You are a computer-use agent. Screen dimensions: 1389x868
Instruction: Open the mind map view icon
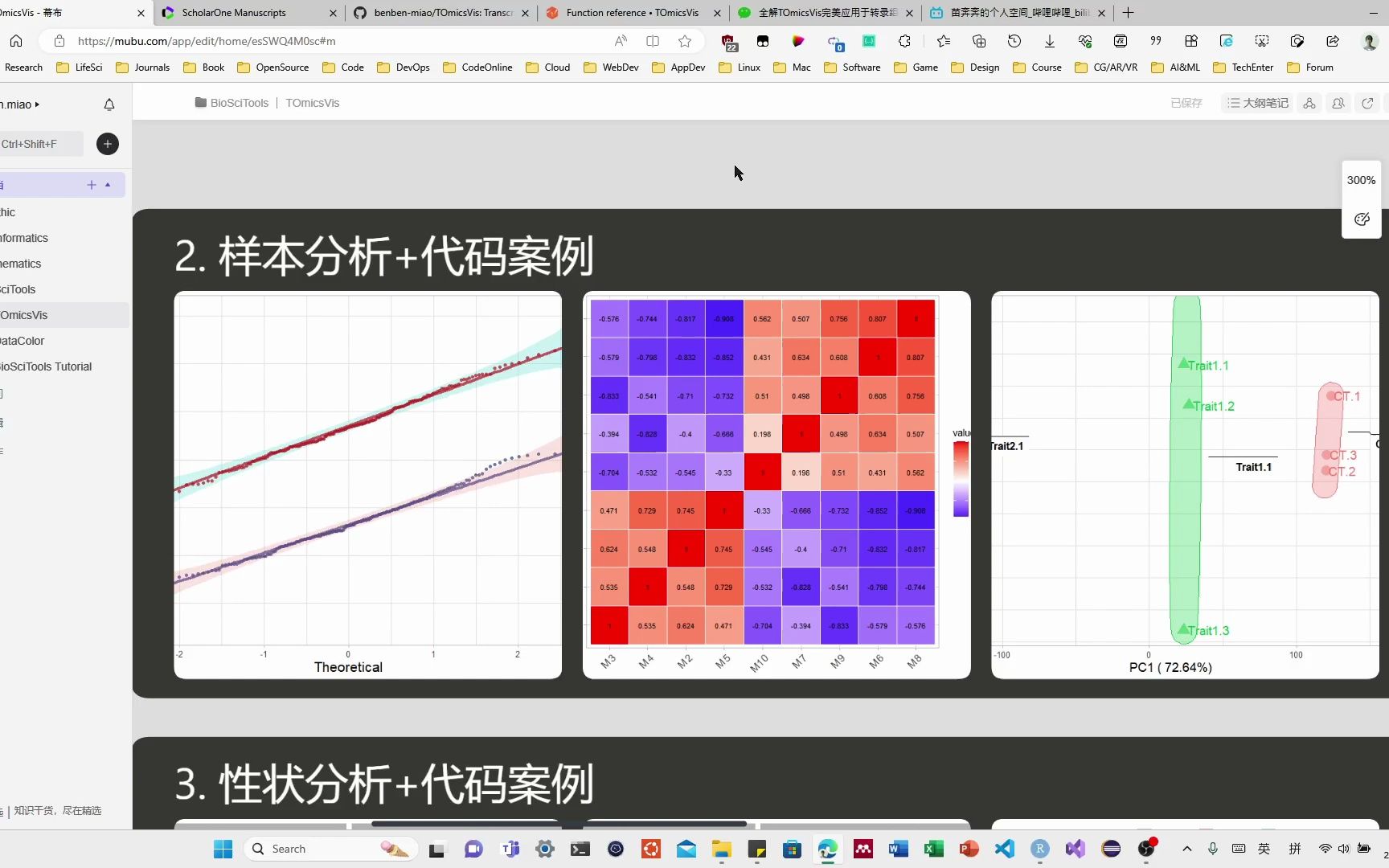(1309, 103)
